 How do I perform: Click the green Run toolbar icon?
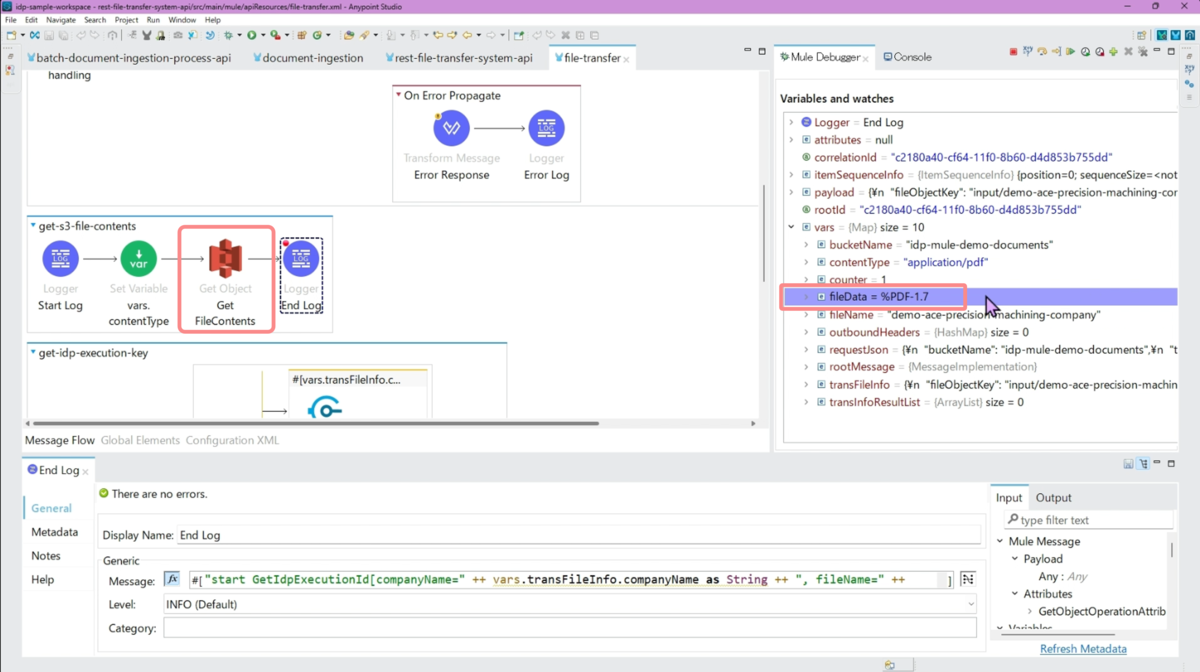[252, 35]
